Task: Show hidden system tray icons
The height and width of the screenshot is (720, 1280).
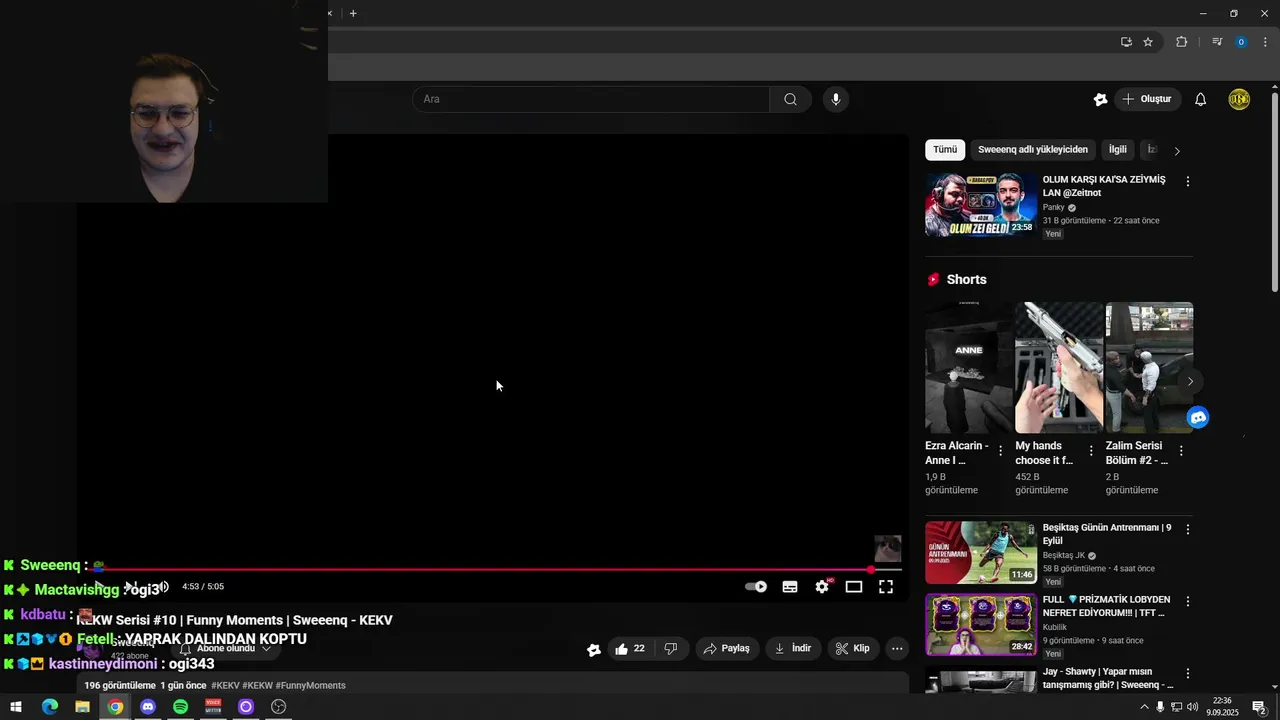Action: [1144, 707]
